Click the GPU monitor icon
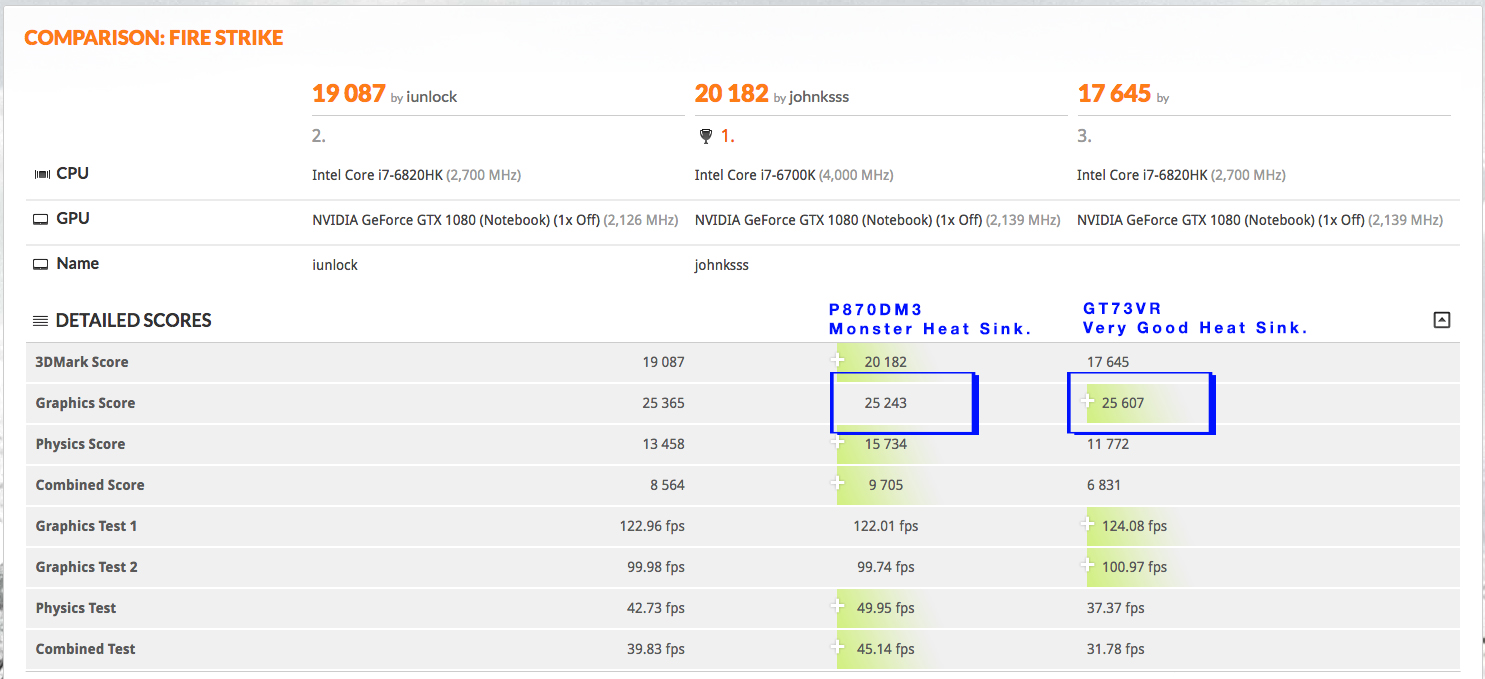 [41, 219]
